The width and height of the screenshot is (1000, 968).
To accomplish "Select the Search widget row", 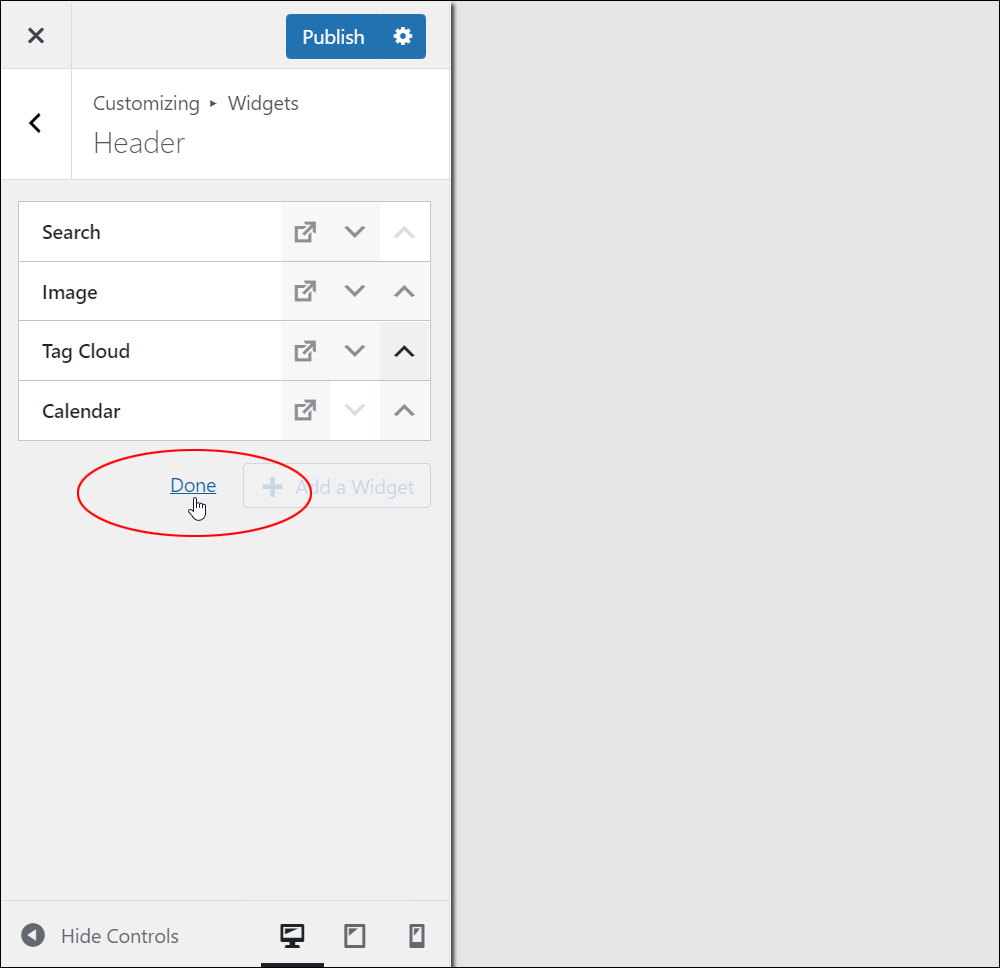I will (x=150, y=232).
